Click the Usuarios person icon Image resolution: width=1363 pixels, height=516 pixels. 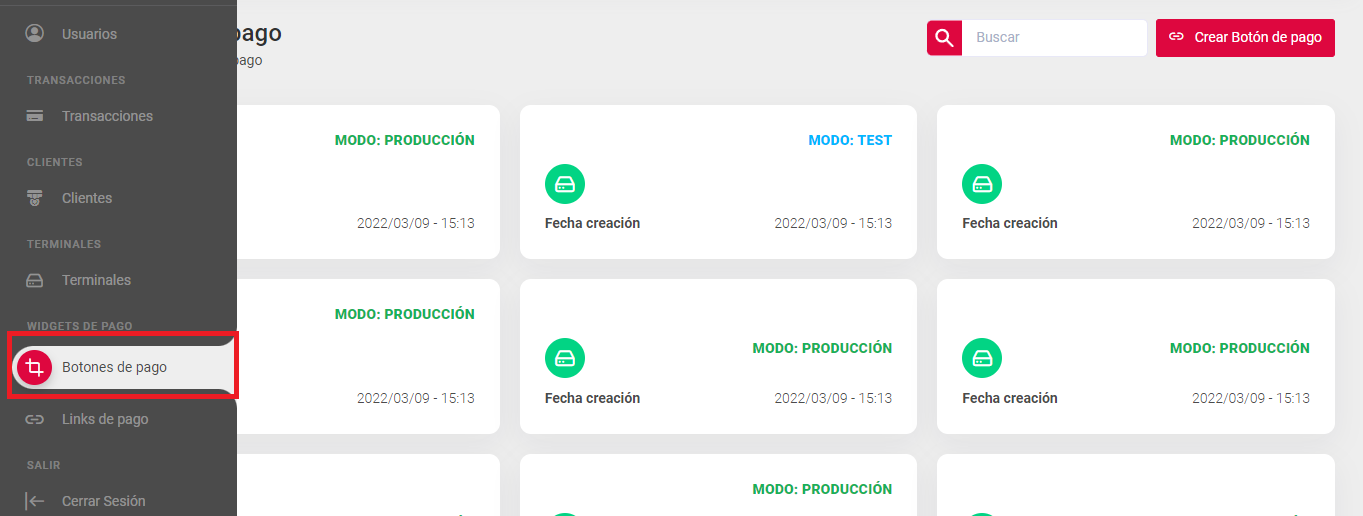click(35, 34)
